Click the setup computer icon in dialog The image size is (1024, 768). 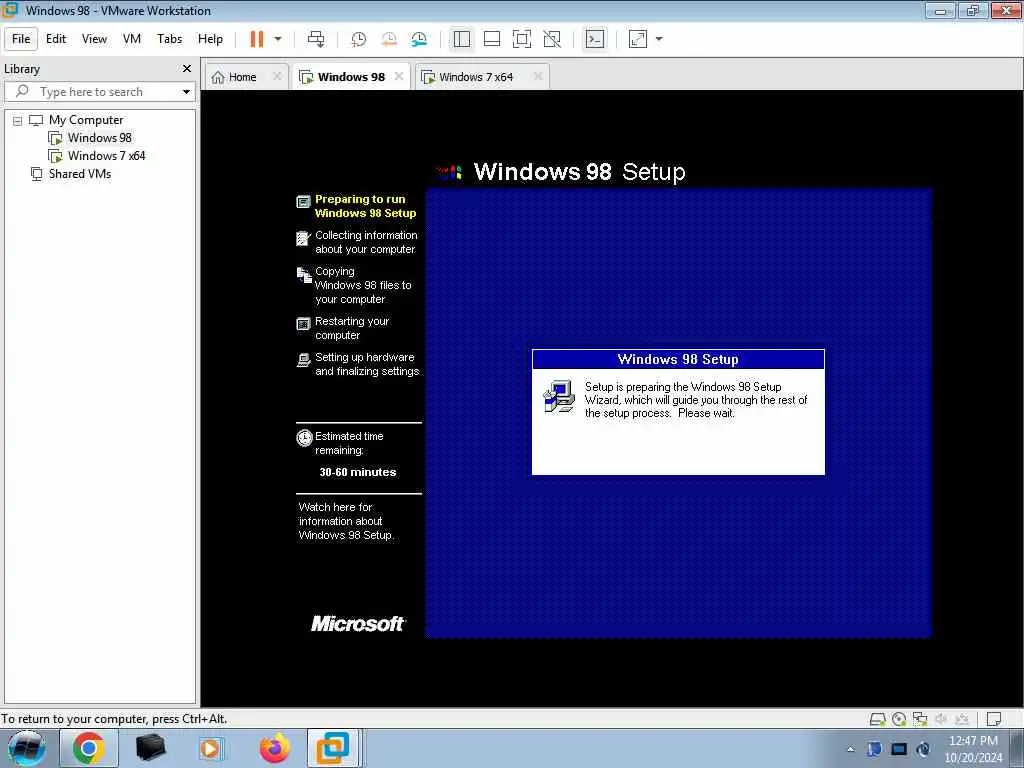tap(559, 396)
